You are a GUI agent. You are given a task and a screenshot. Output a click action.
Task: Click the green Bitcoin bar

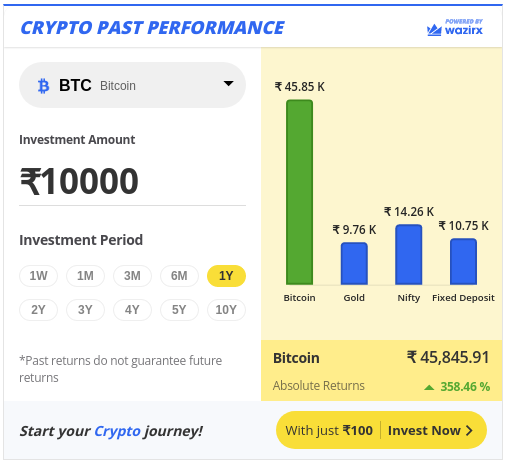coord(299,192)
